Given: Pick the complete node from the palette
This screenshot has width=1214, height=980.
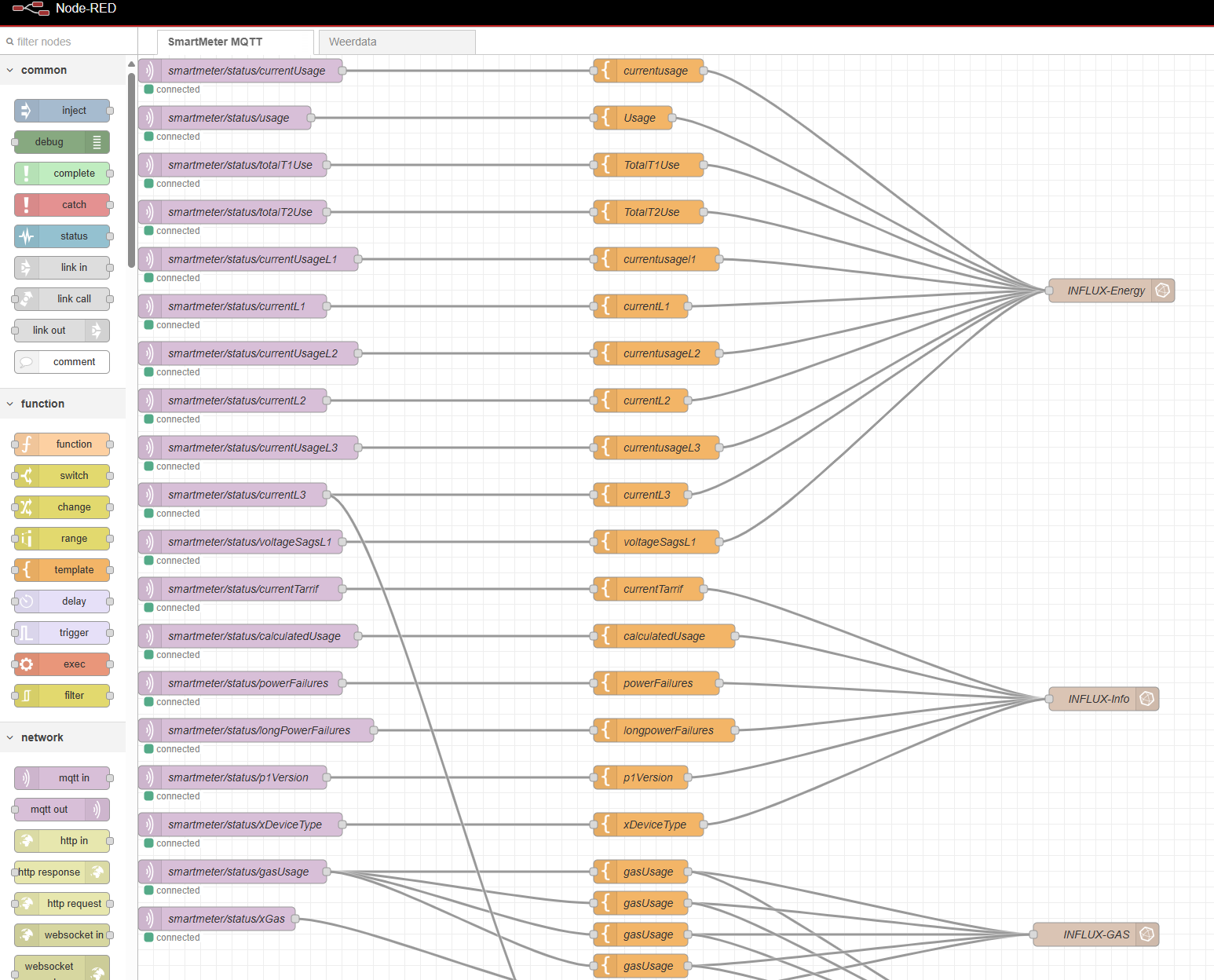Looking at the screenshot, I should tap(62, 174).
